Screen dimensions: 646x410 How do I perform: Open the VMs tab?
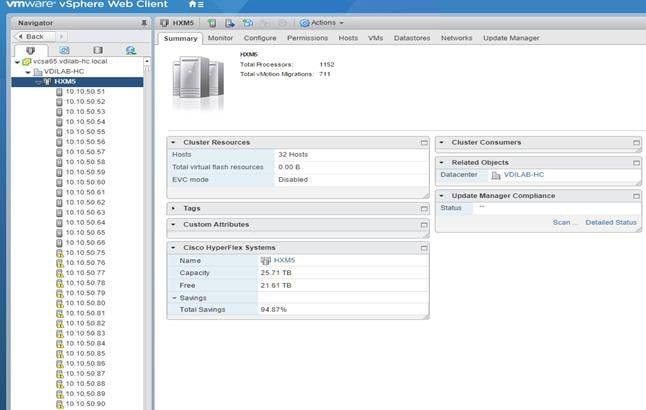coord(375,38)
